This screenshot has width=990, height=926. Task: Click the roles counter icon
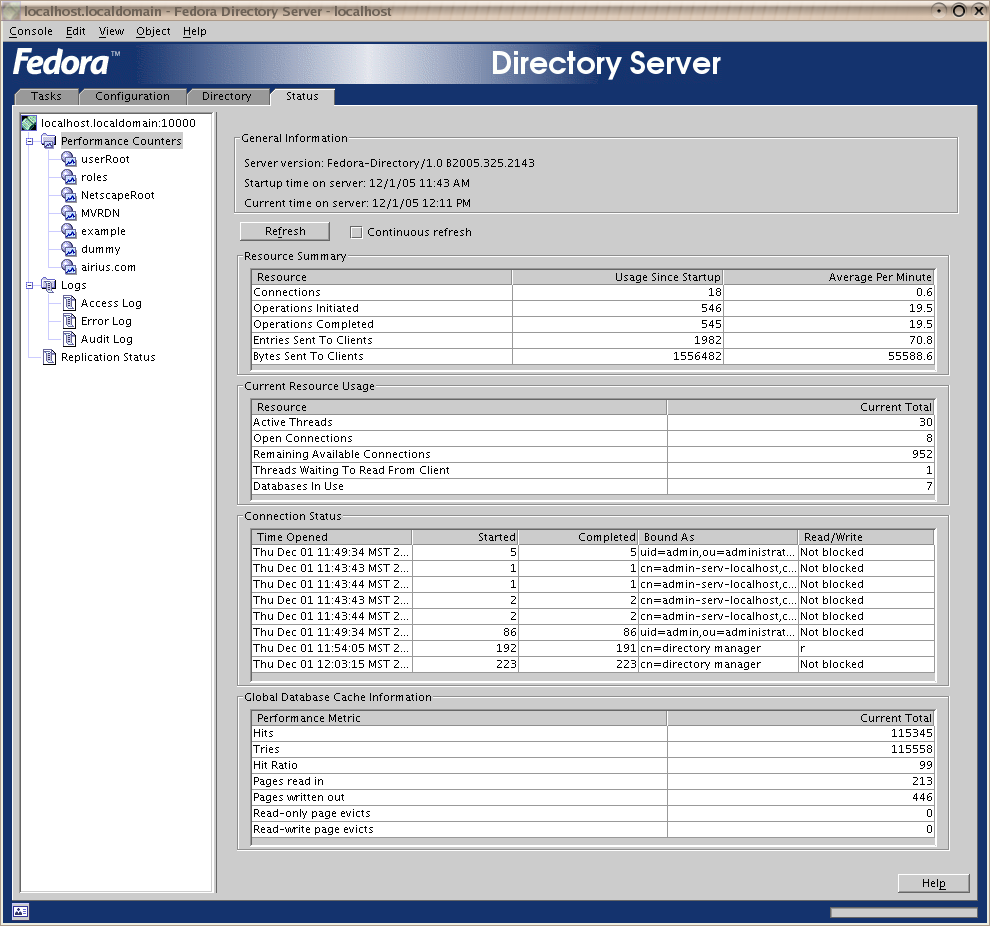coord(69,177)
